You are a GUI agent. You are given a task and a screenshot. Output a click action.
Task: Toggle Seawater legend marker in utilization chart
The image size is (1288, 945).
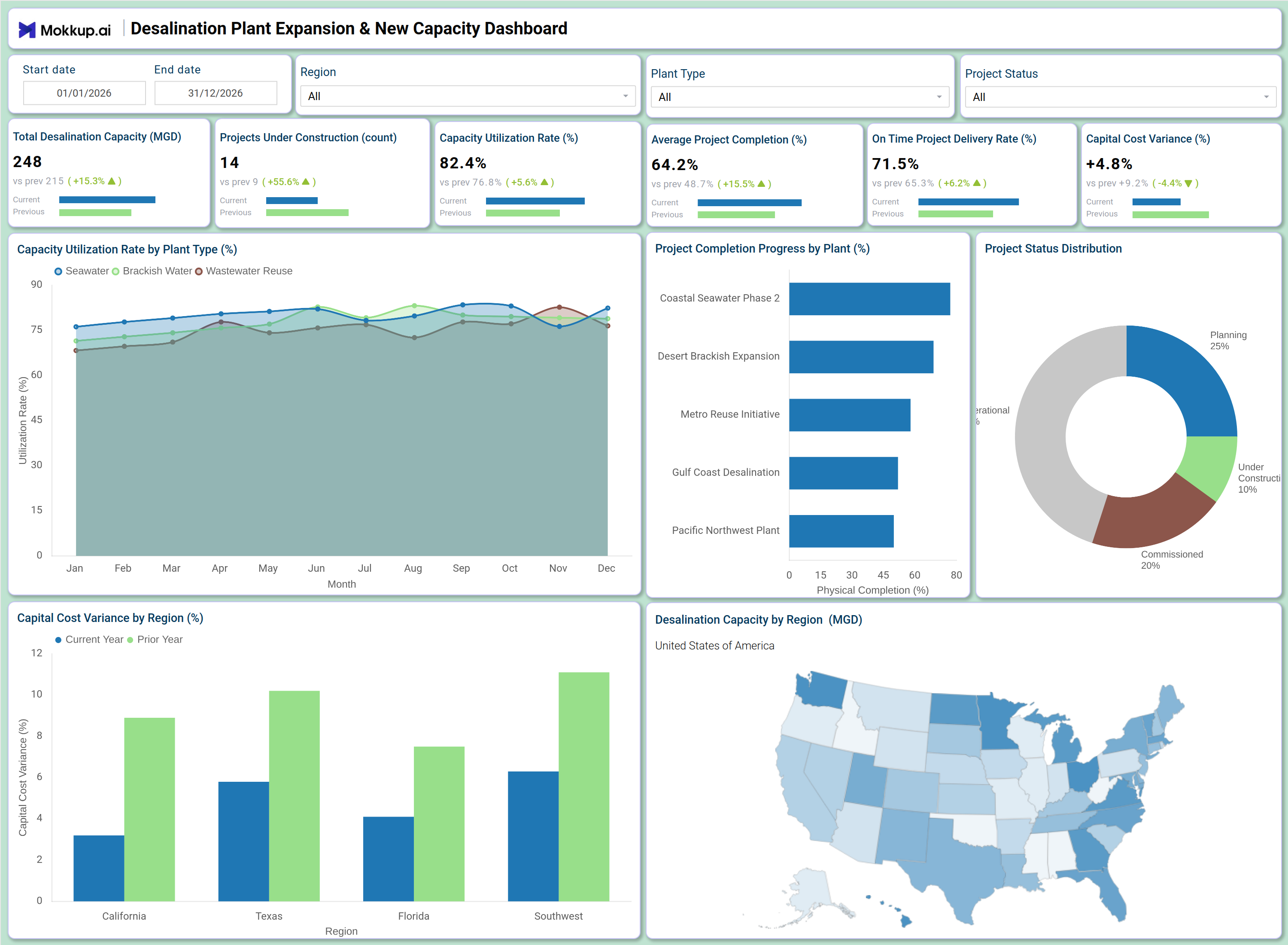(x=58, y=271)
